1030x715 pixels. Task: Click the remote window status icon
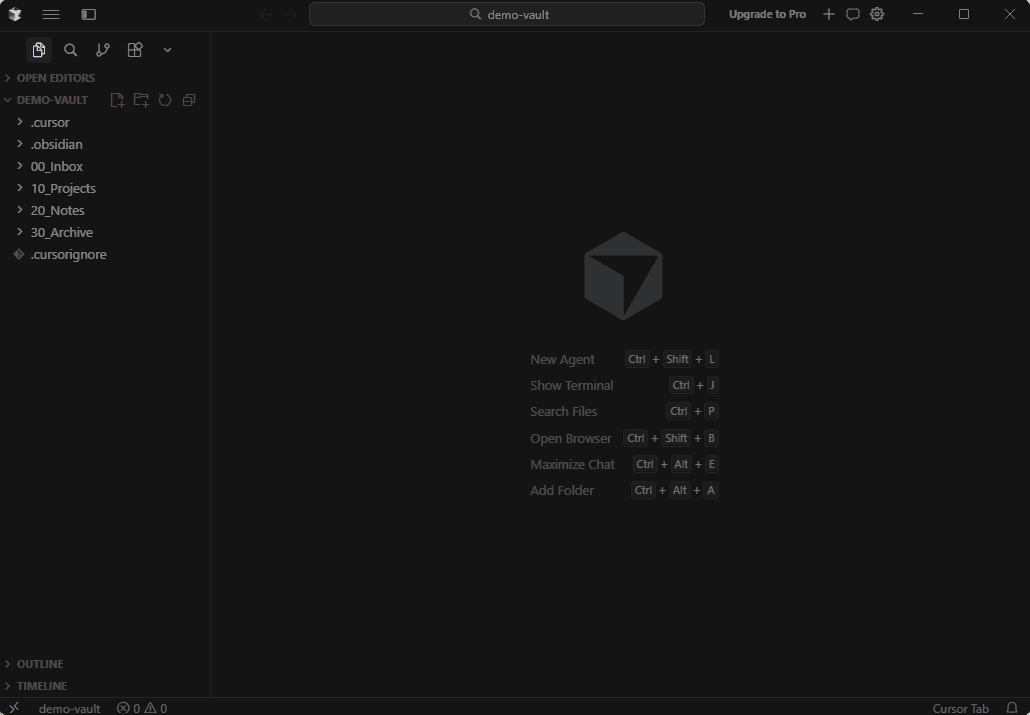14,708
